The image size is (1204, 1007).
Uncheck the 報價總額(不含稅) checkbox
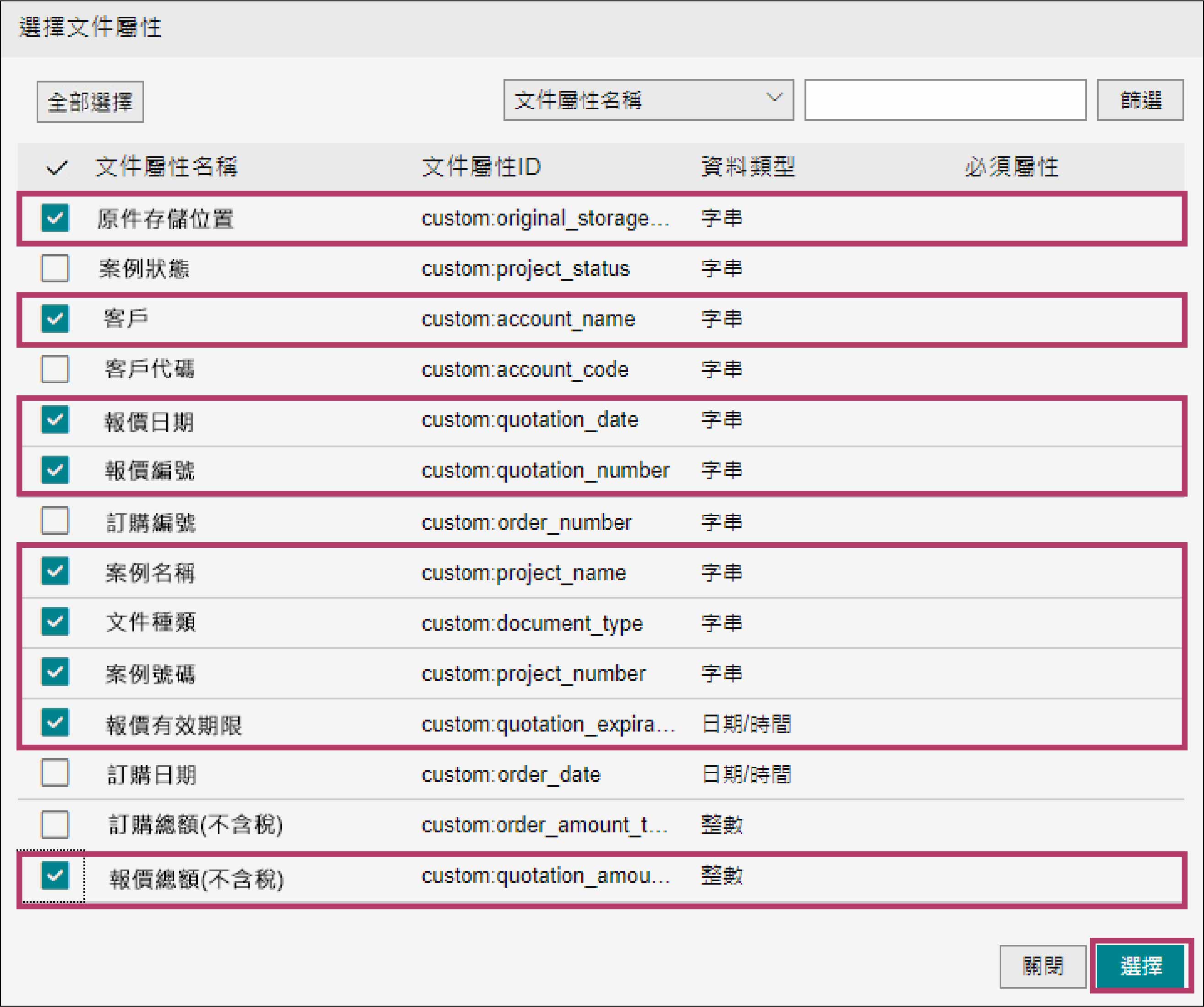click(x=55, y=875)
